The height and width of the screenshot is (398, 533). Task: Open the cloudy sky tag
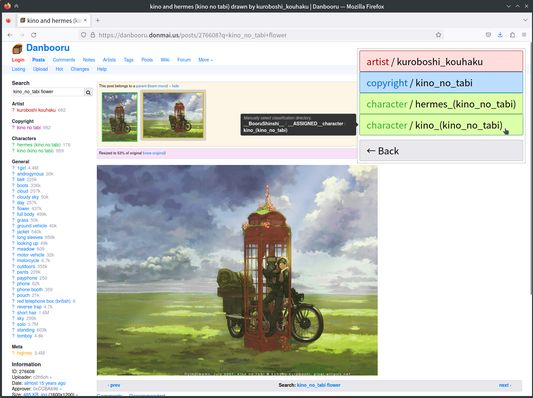[x=28, y=197]
